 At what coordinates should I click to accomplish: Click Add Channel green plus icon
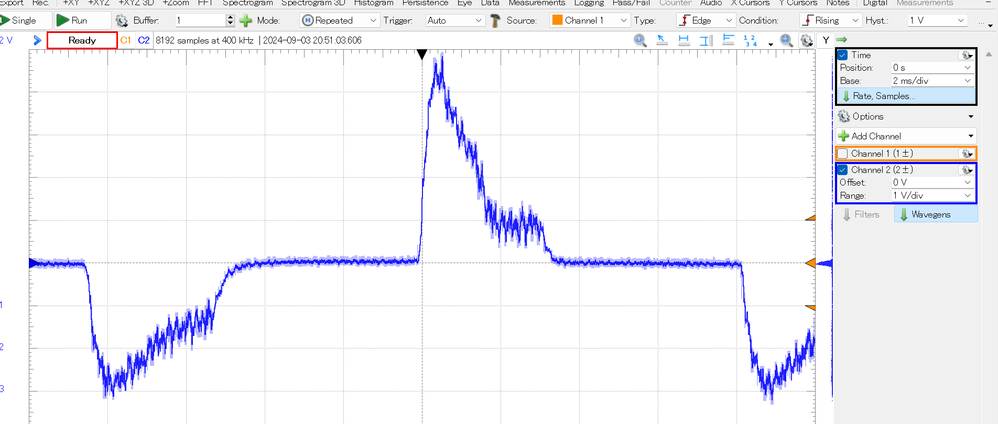pos(844,136)
